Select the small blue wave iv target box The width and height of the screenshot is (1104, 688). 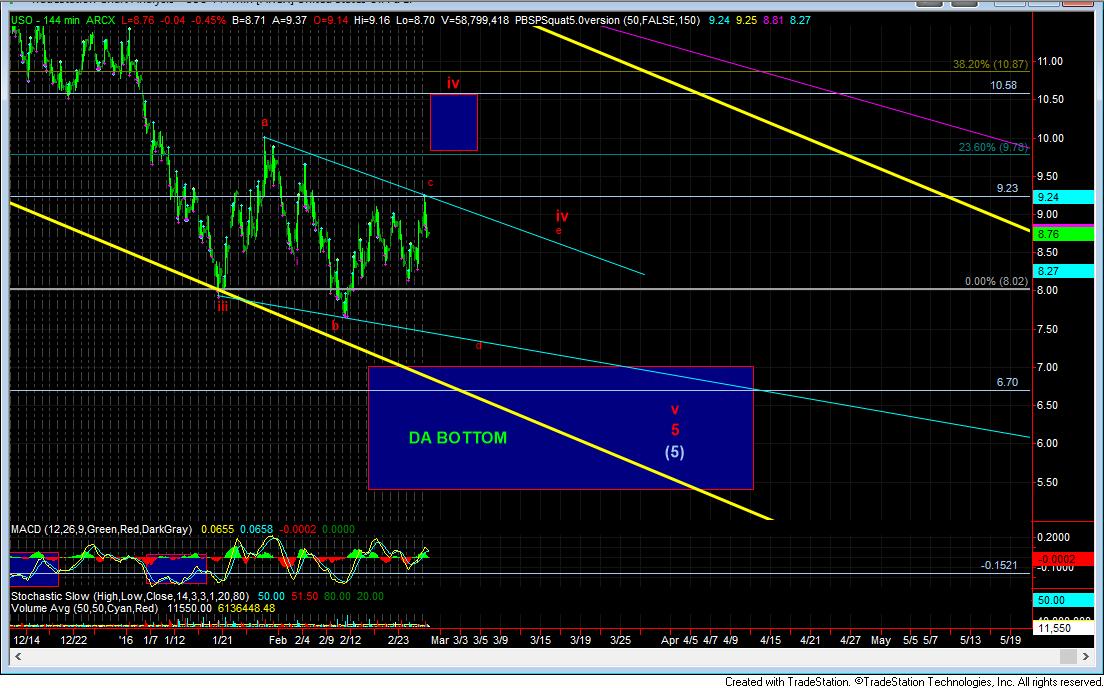pyautogui.click(x=453, y=122)
